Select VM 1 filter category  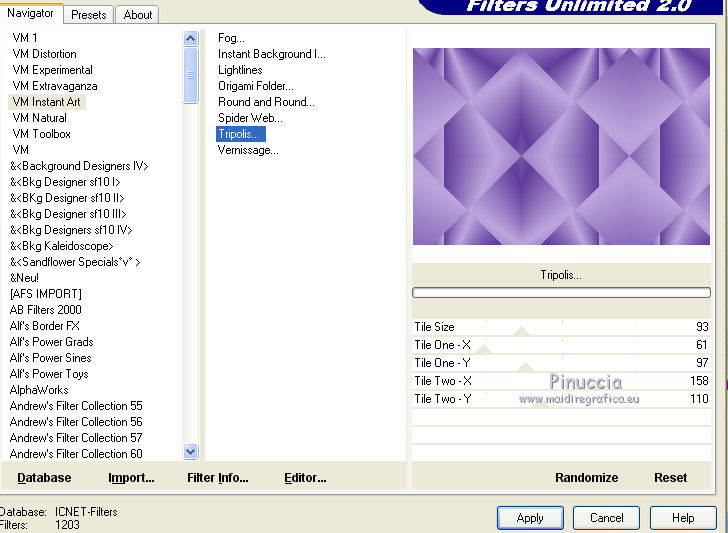25,38
